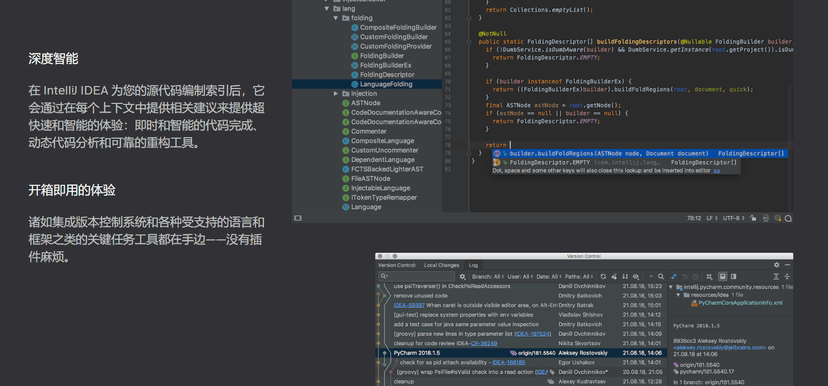Collapse the lang folder in the project tree
Image resolution: width=828 pixels, height=386 pixels.
pyautogui.click(x=327, y=8)
